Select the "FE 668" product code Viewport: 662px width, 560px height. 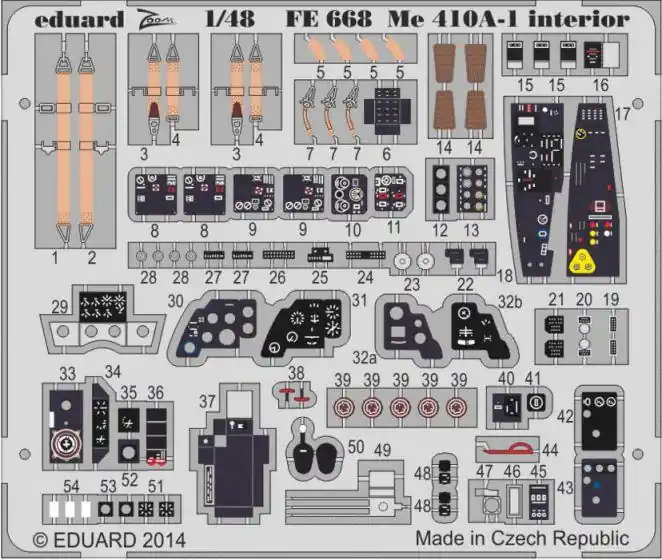click(x=329, y=19)
